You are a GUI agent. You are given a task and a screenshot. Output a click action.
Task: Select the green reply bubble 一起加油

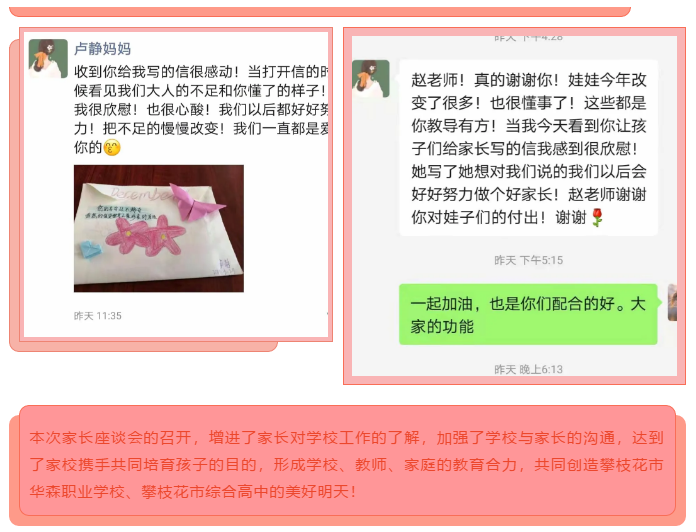528,314
